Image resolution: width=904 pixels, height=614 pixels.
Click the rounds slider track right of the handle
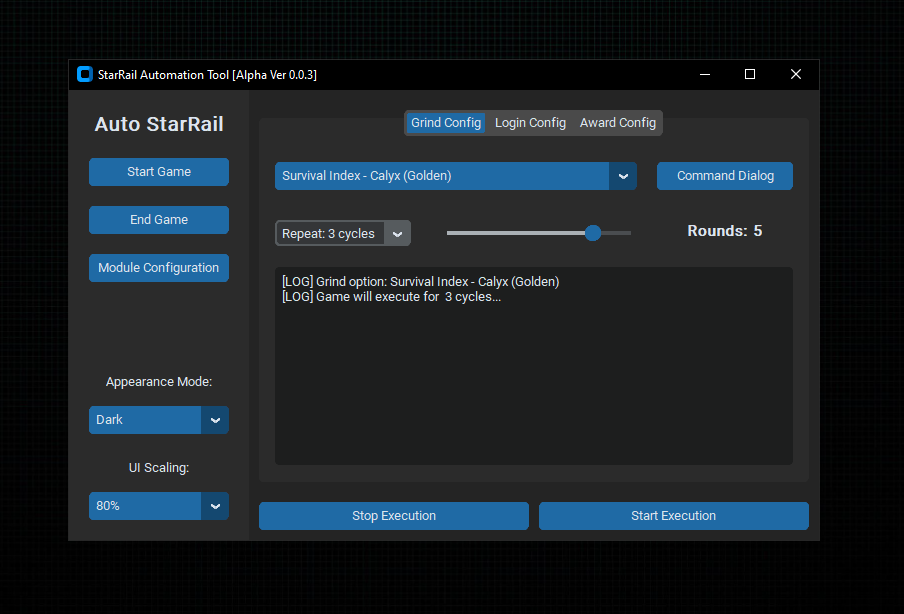tap(616, 233)
